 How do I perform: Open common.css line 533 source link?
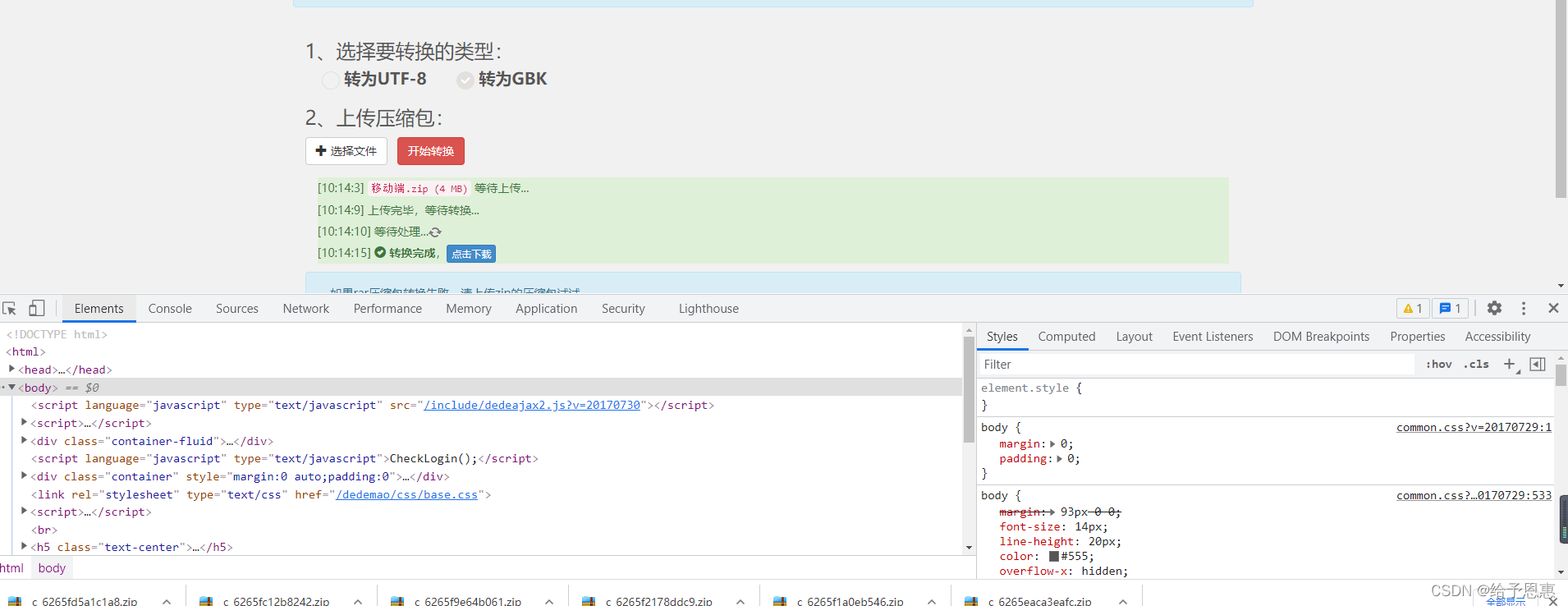click(1474, 495)
